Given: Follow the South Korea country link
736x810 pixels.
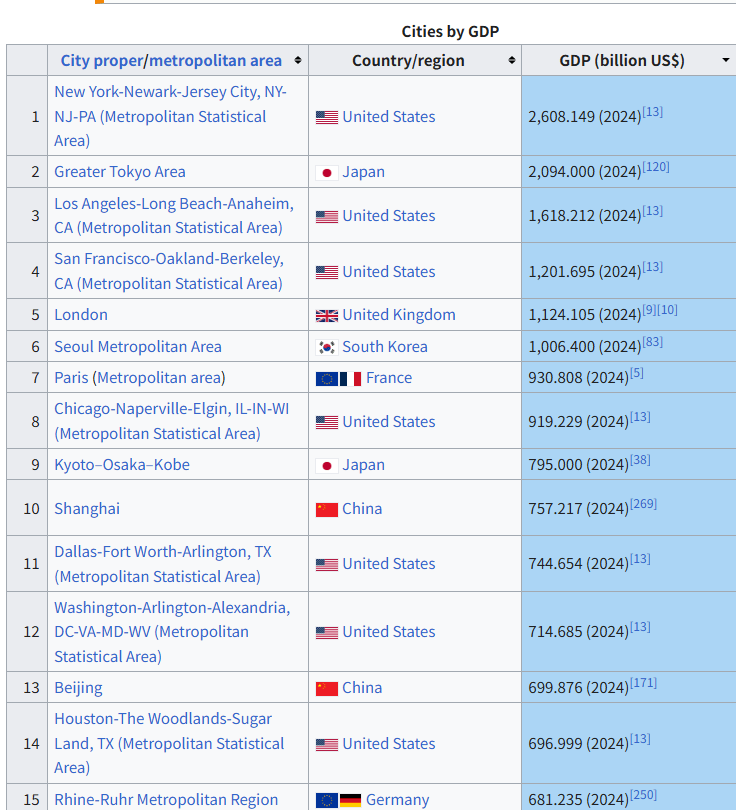Looking at the screenshot, I should (x=384, y=347).
